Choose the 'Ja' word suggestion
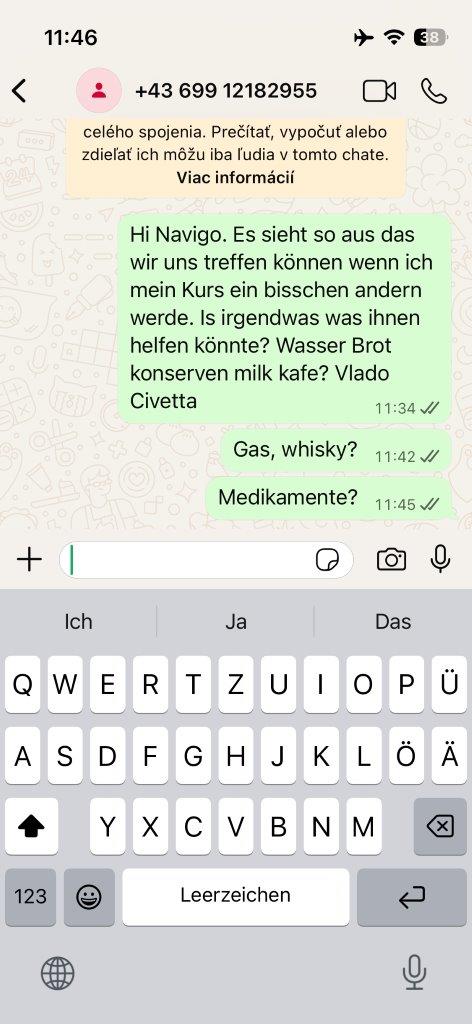Screen dimensions: 472x1024 coord(236,621)
